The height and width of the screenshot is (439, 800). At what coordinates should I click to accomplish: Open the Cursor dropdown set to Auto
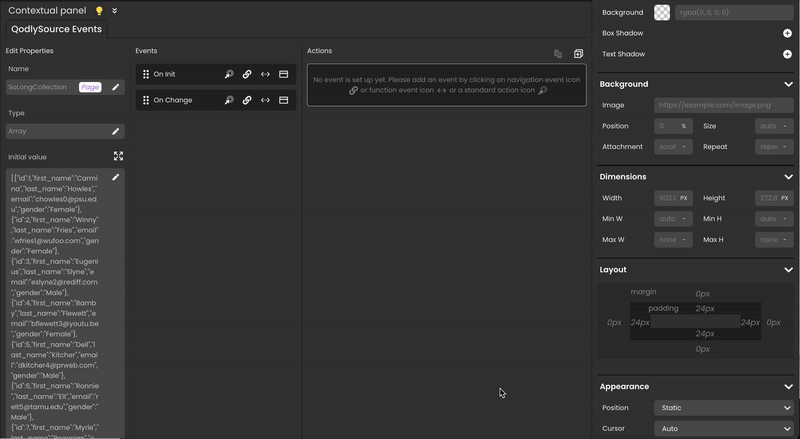pos(723,428)
